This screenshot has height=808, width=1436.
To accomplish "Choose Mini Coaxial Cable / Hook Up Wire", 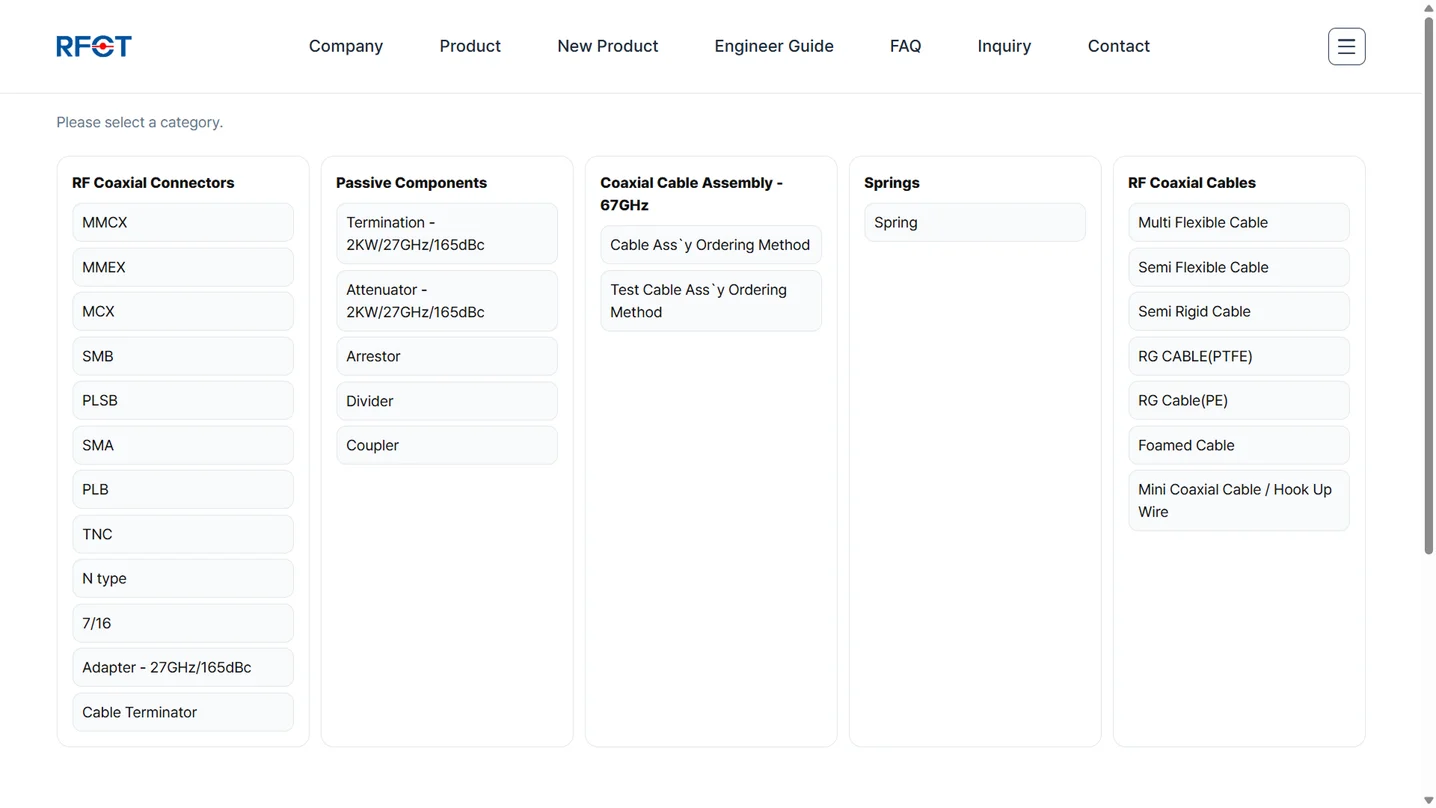I will click(1238, 500).
